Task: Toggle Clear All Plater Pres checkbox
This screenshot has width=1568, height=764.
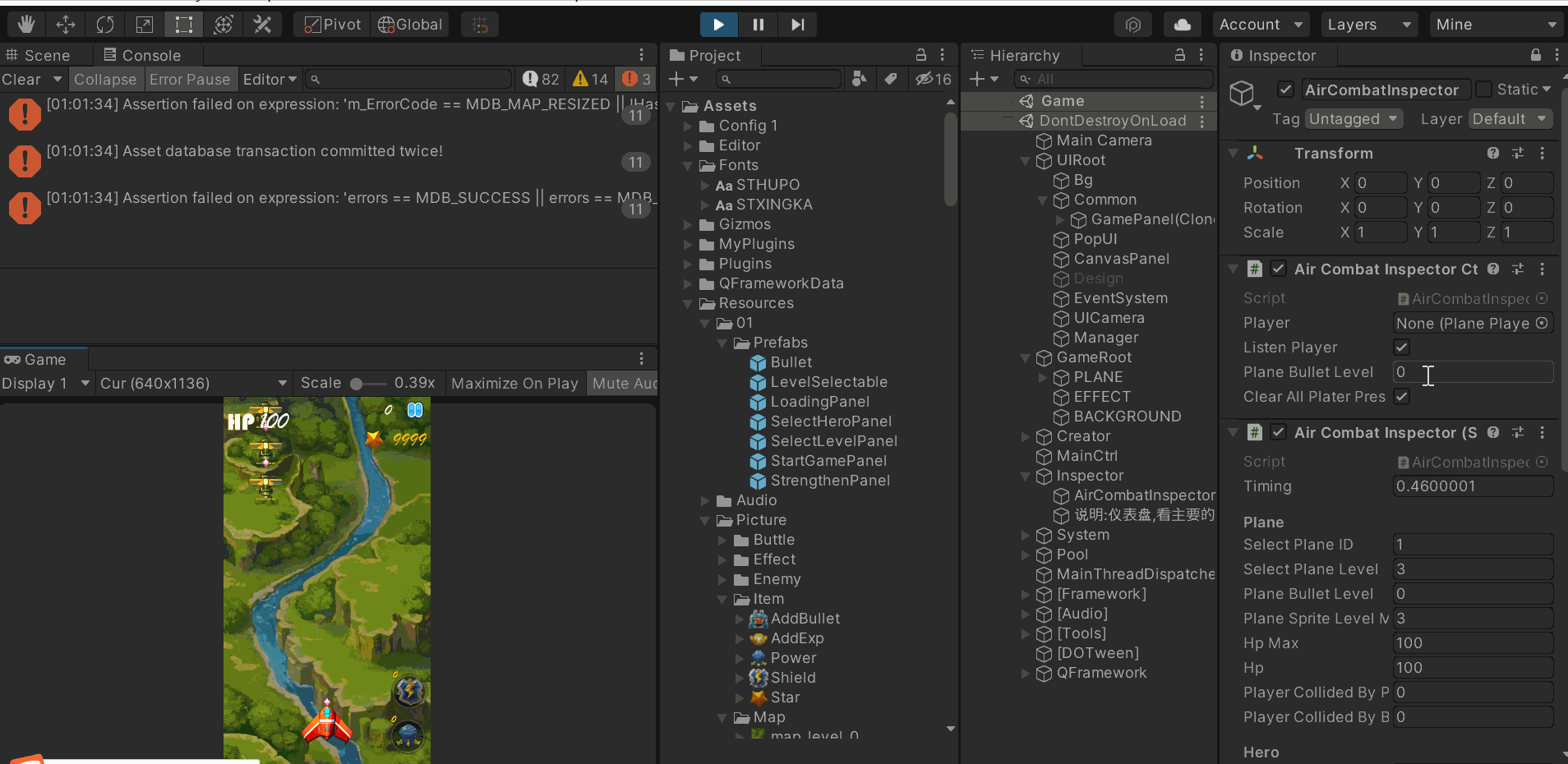Action: click(1402, 397)
